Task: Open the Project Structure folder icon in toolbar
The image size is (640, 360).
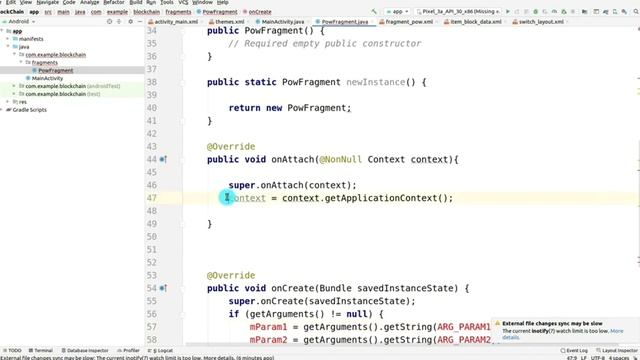Action: [584, 12]
